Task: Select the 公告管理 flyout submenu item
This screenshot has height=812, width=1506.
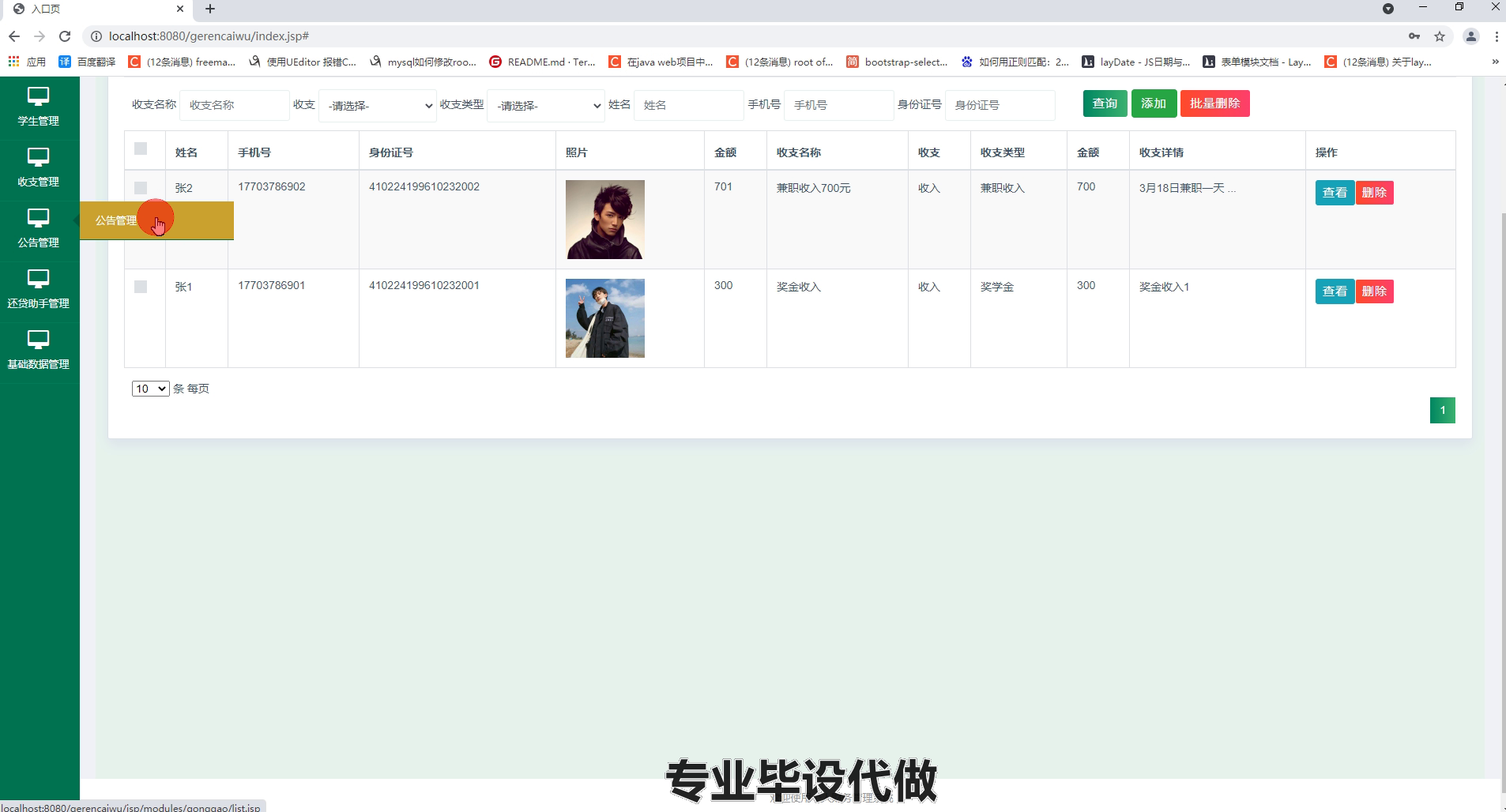Action: pos(156,220)
